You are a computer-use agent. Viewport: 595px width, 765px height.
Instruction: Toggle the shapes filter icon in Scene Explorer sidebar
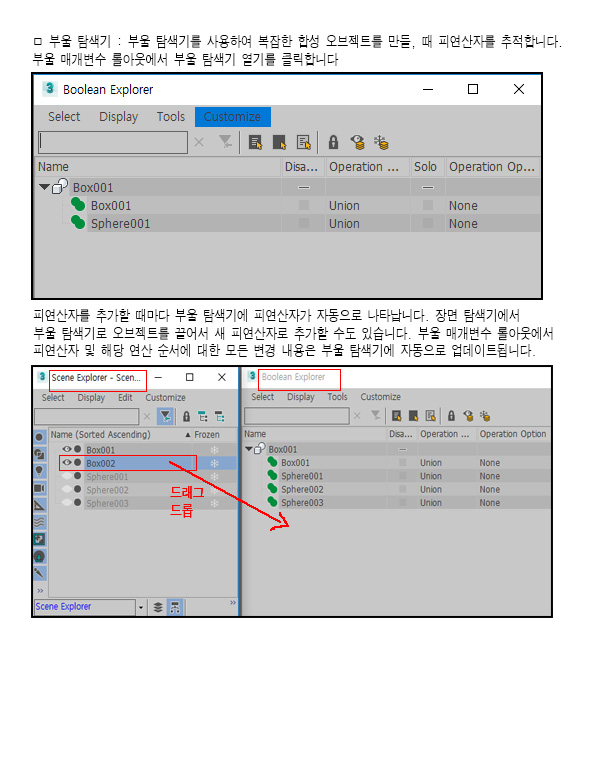coord(40,454)
